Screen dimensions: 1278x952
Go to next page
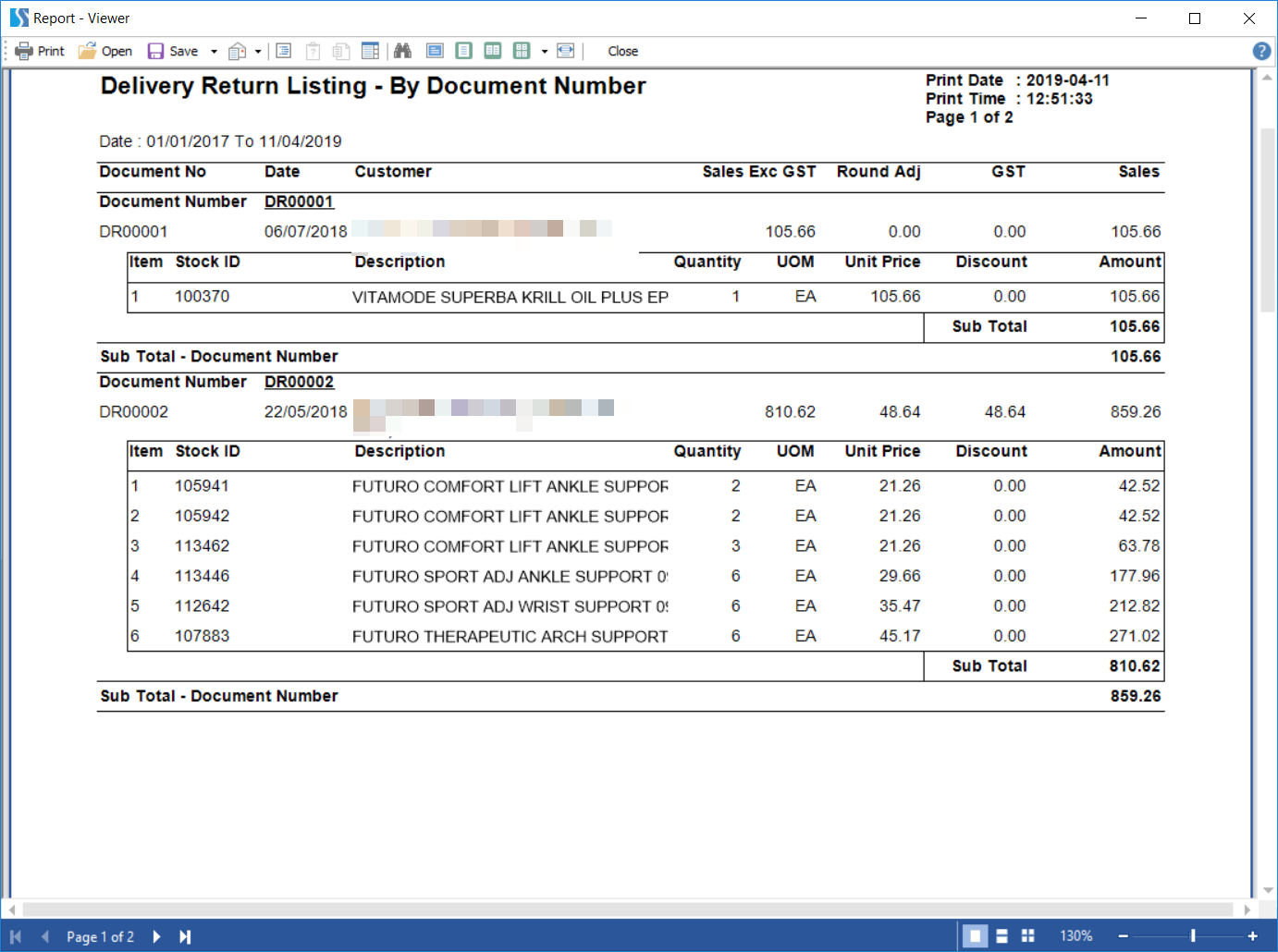156,936
